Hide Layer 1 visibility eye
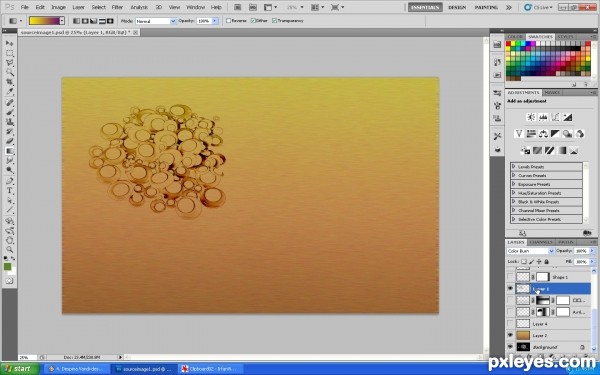Screen dimensions: 600x375 point(510,289)
